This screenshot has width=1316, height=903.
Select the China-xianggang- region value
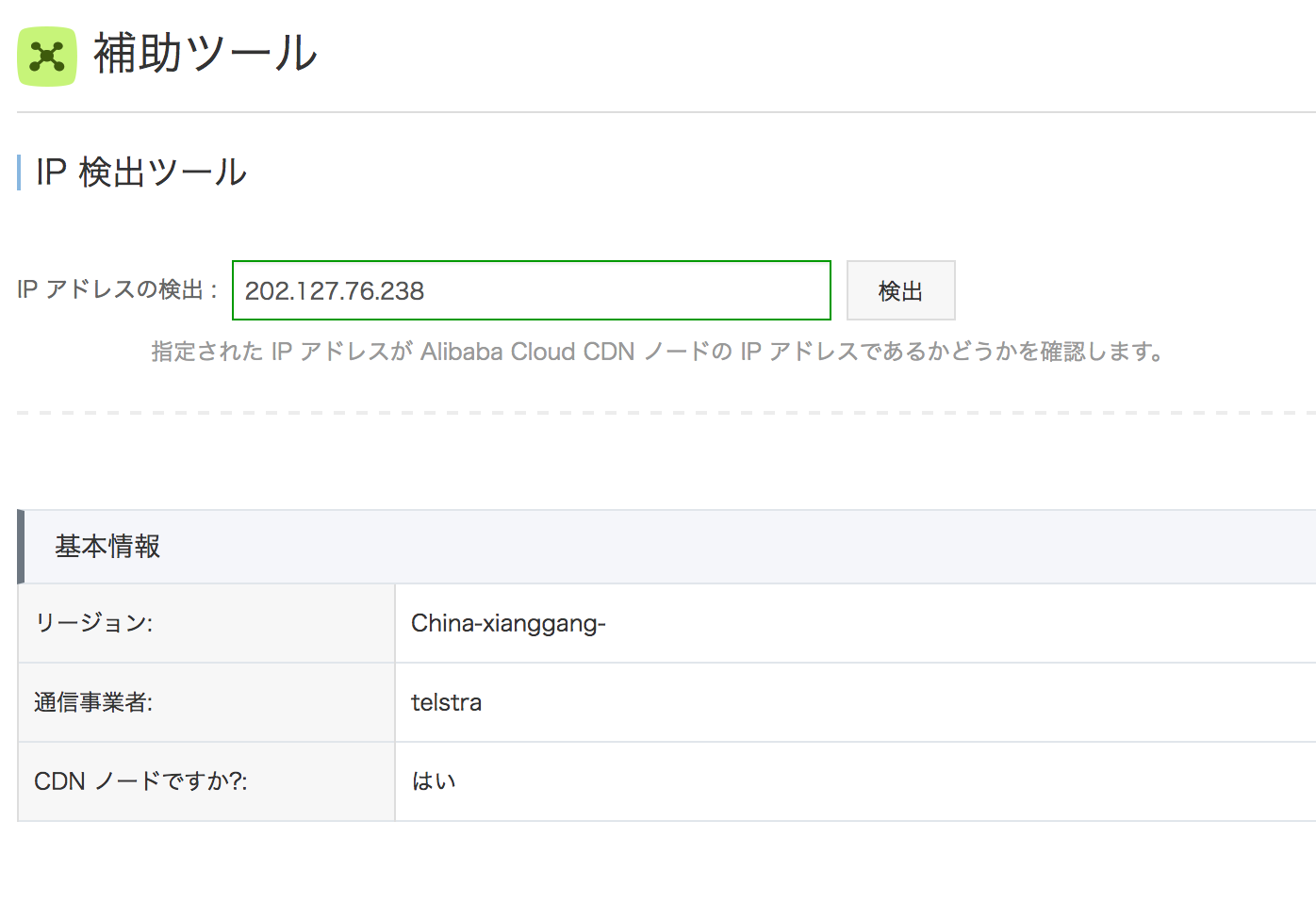tap(508, 623)
